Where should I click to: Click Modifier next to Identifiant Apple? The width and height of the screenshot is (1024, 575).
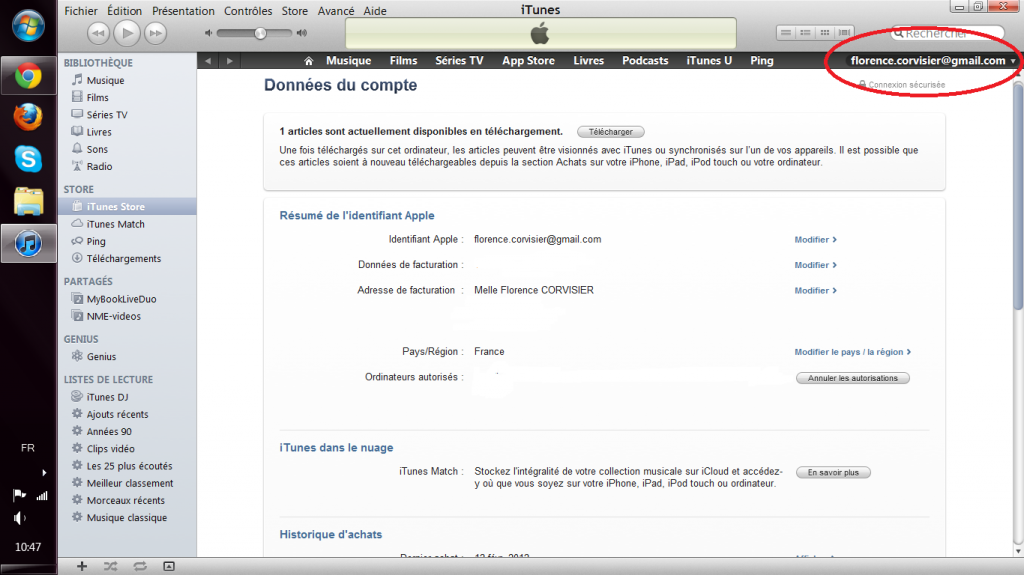coord(815,240)
